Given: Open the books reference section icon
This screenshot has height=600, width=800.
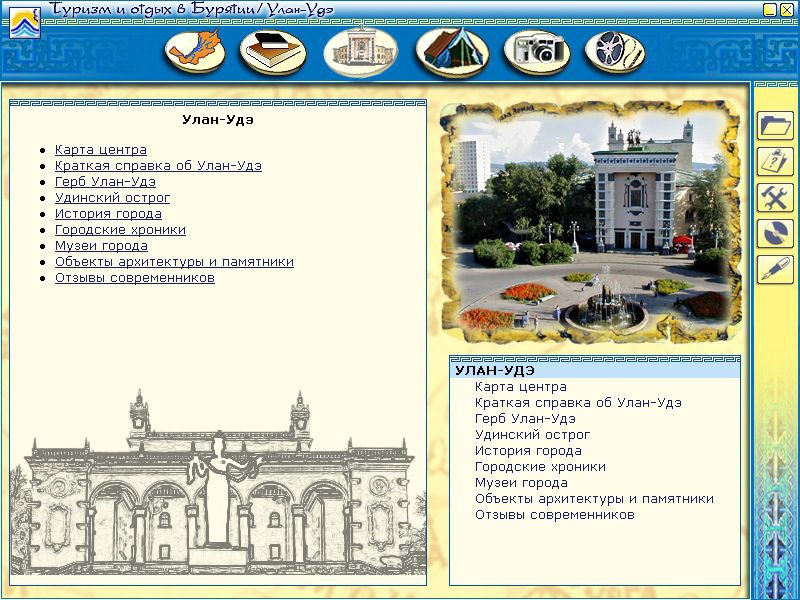Looking at the screenshot, I should coord(273,52).
